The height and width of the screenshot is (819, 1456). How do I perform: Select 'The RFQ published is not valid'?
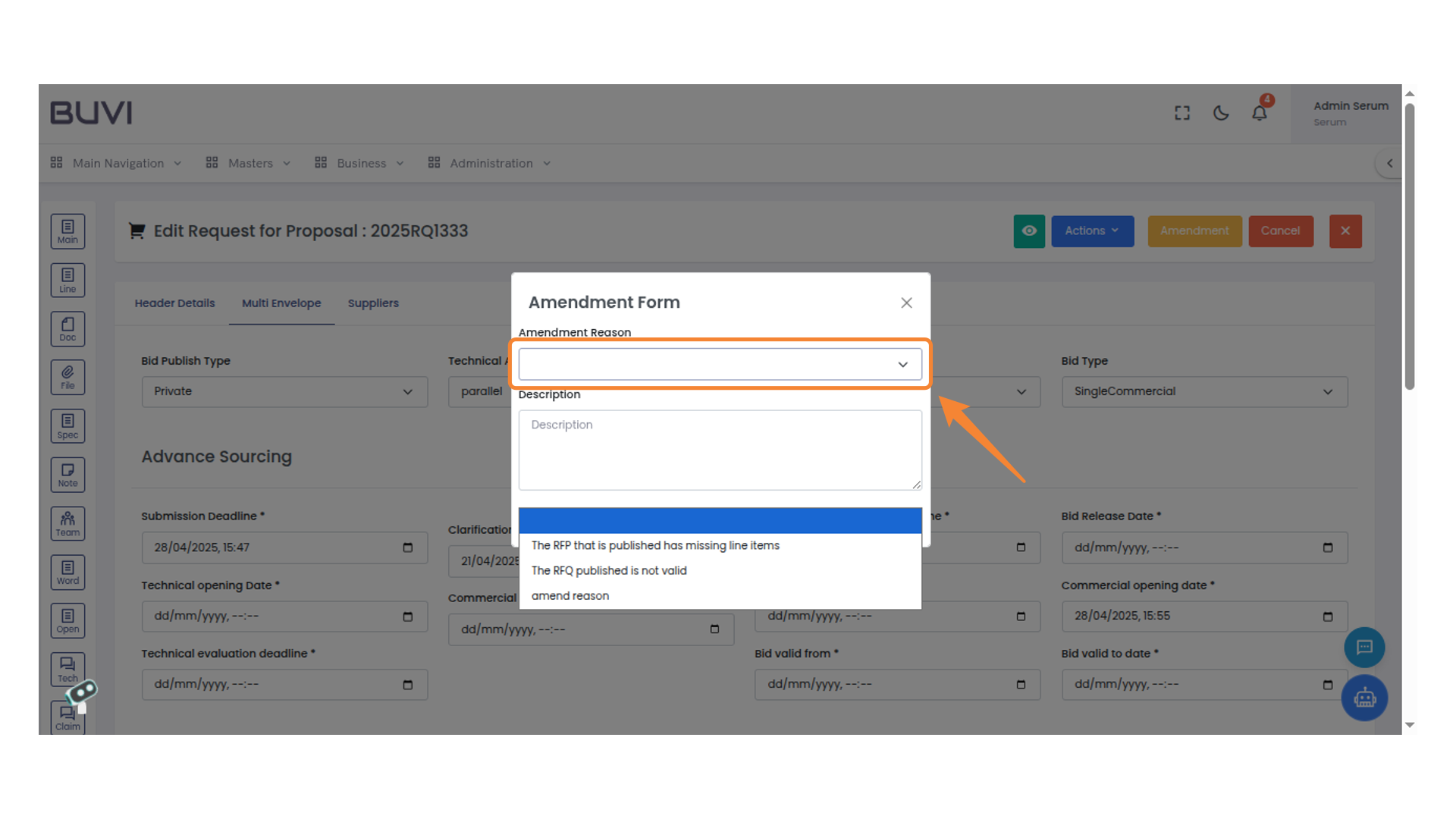[x=609, y=571]
